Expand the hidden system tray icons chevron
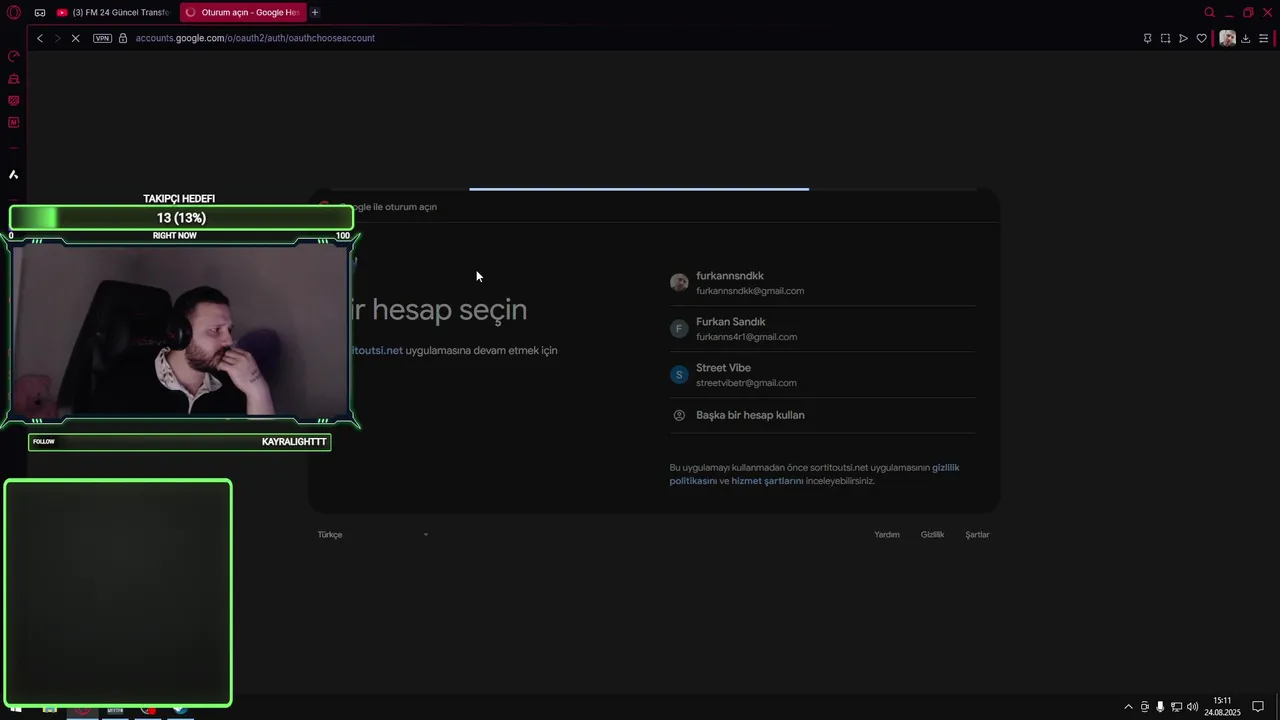Screen dimensions: 1280x720 coord(1129,707)
